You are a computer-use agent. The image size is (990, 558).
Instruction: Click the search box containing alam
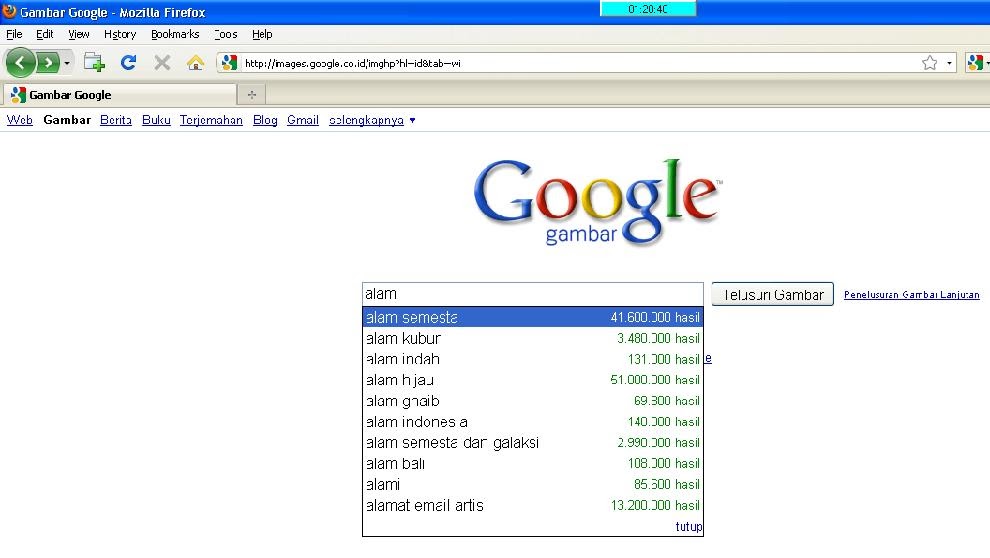tap(532, 294)
